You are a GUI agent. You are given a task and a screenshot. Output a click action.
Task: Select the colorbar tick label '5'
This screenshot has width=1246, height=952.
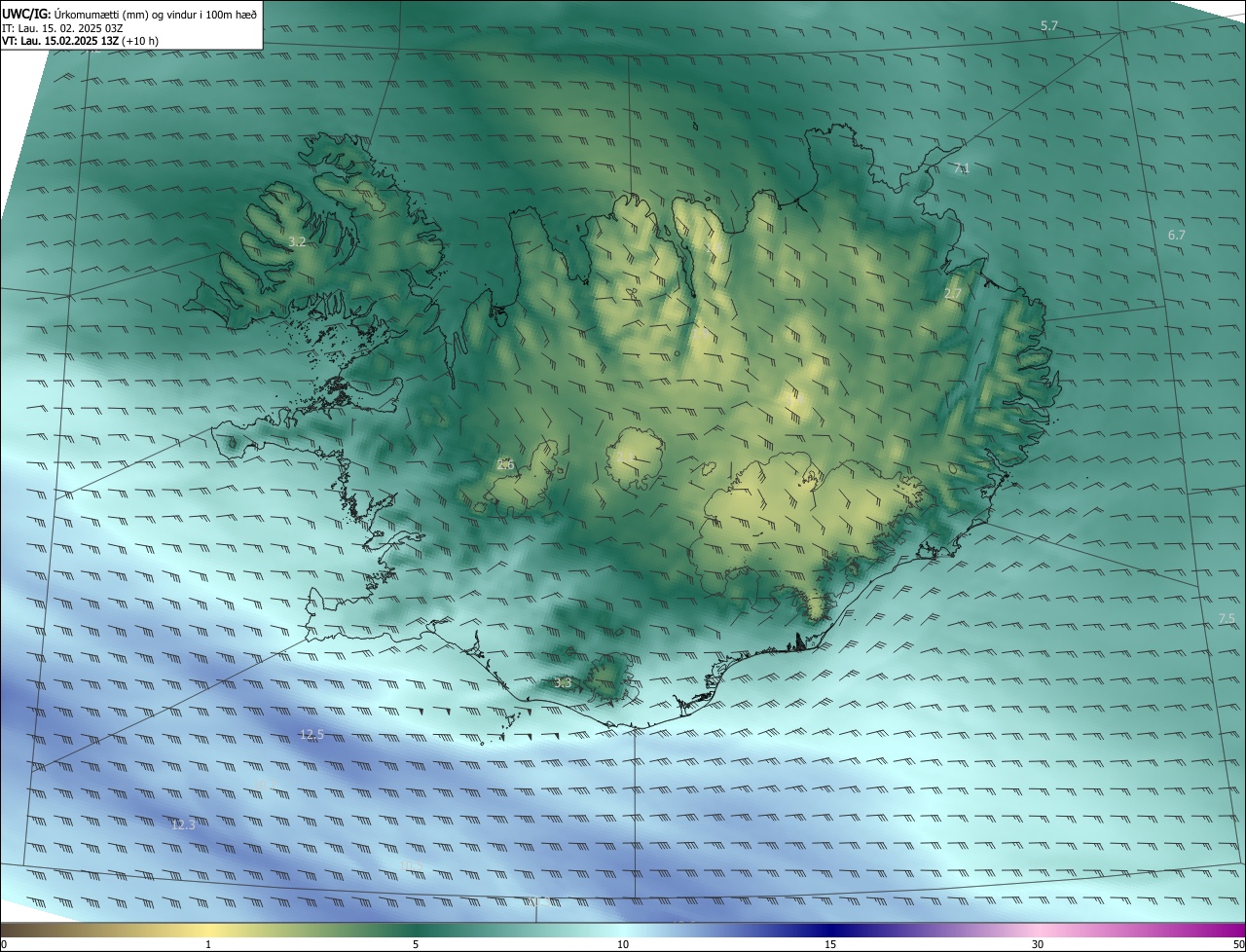click(416, 944)
